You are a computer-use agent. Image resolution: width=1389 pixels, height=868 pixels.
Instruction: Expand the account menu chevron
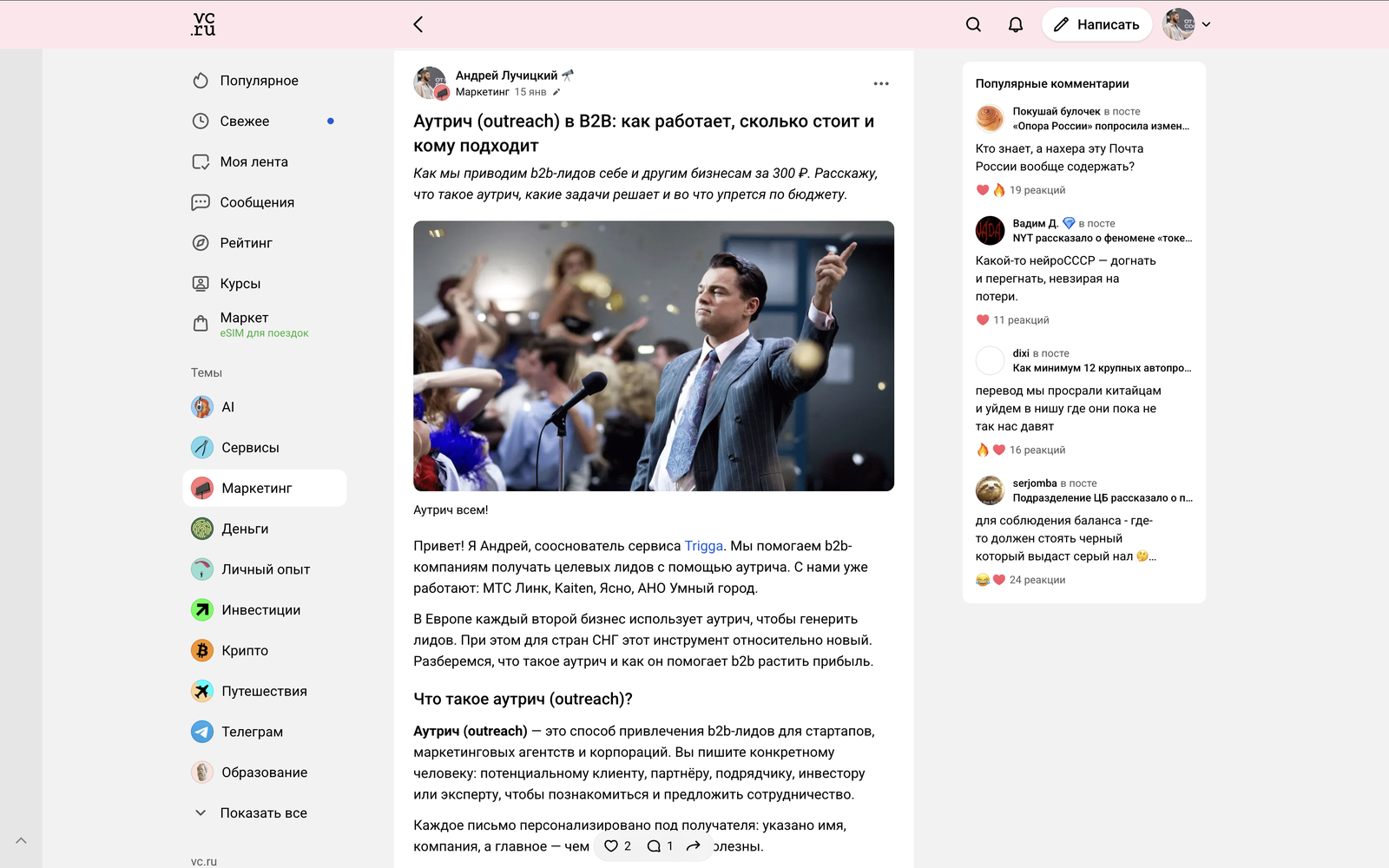click(x=1206, y=24)
